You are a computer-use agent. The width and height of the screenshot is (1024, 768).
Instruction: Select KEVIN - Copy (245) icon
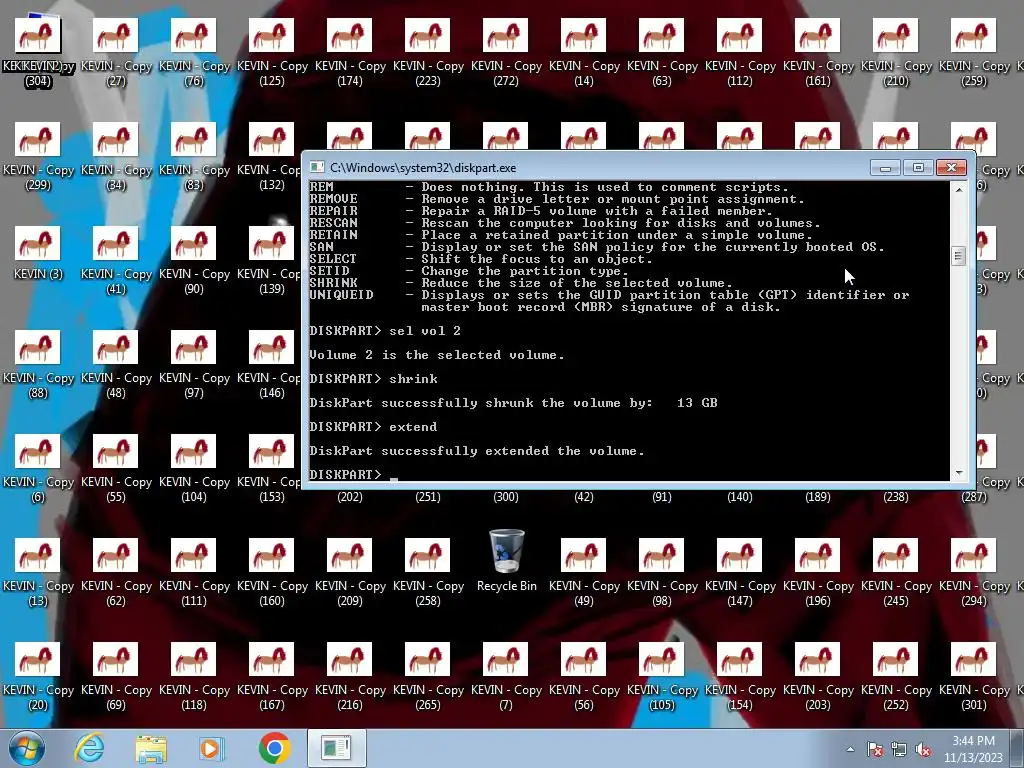pos(895,572)
